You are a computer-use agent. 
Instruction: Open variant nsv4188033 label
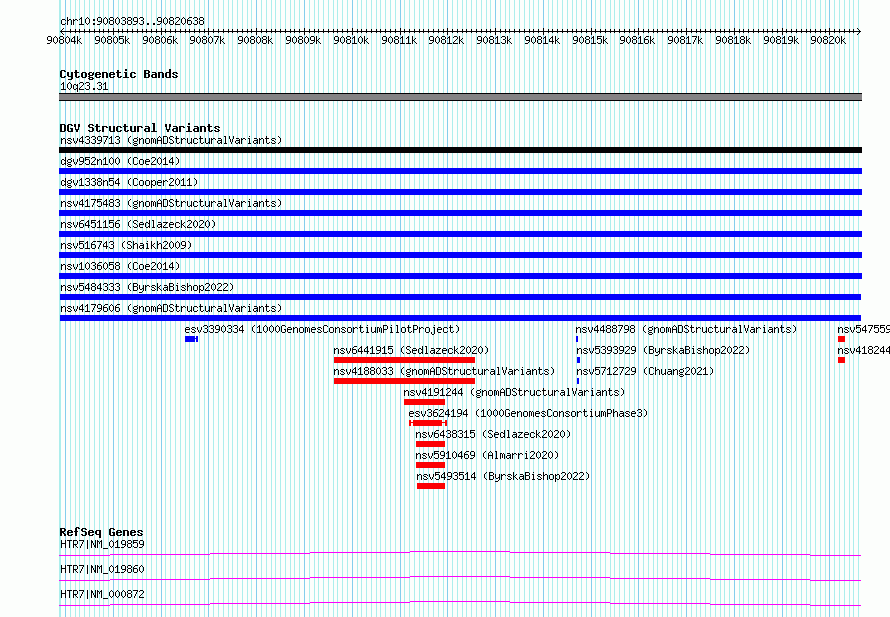(444, 371)
